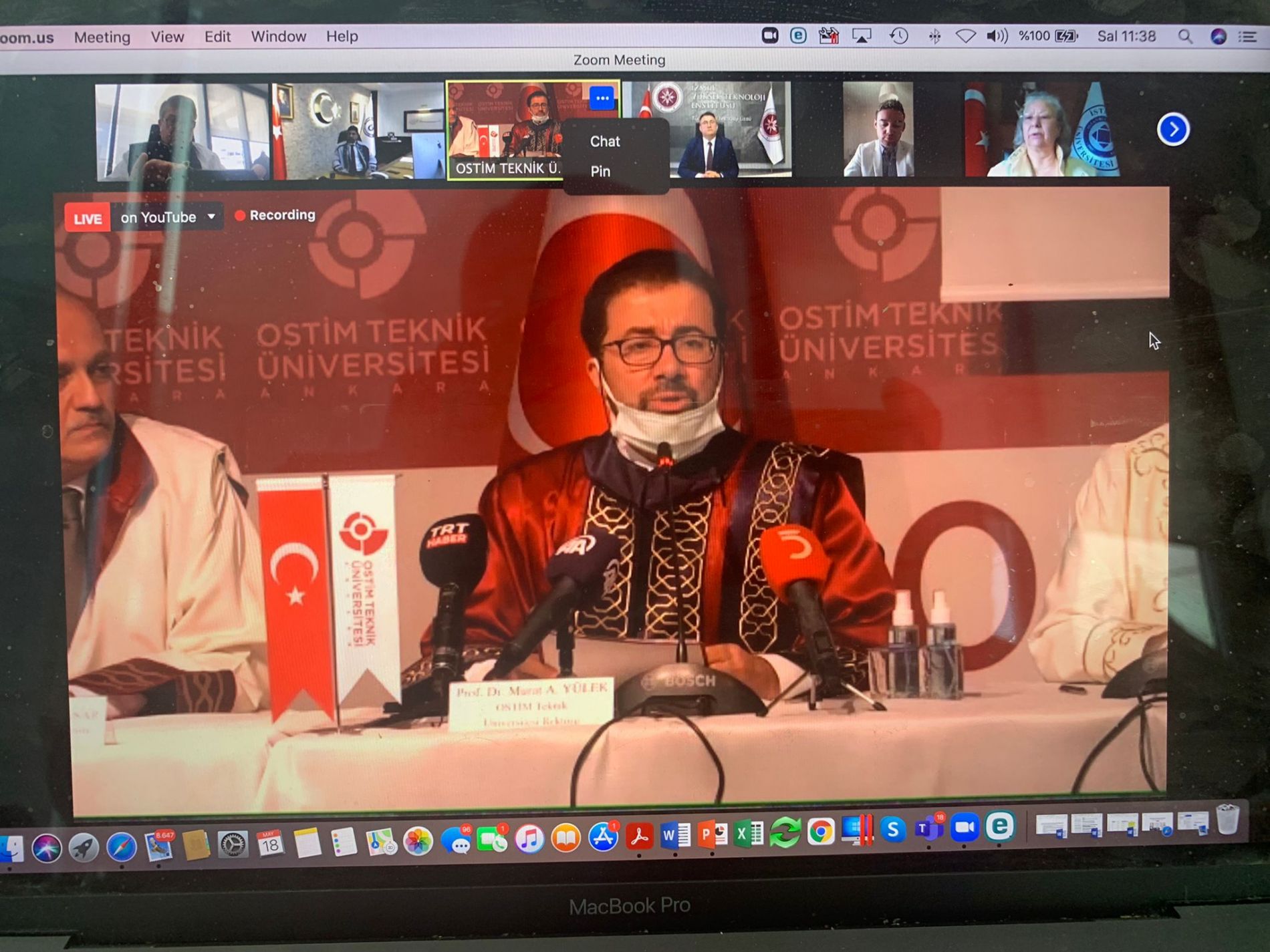
Task: Show next participants with the blue arrow
Action: [1173, 130]
